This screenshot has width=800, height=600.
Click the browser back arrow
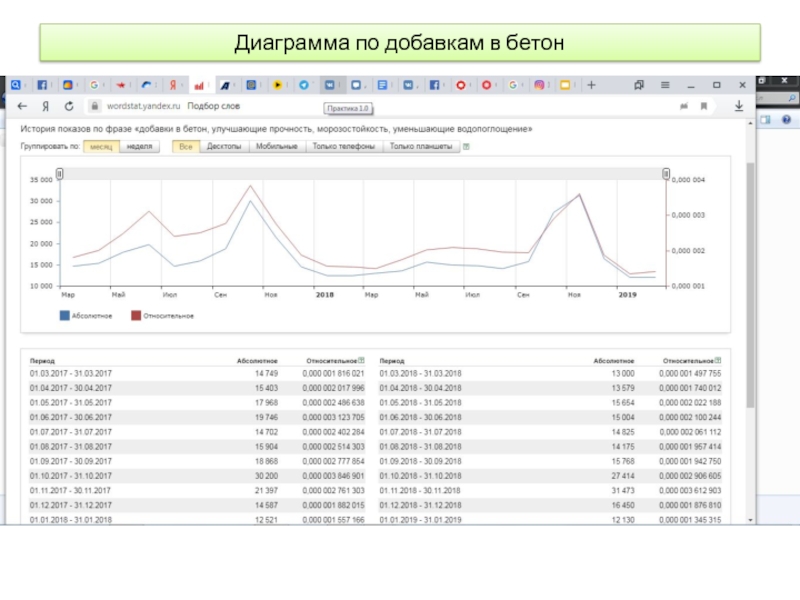[23, 105]
